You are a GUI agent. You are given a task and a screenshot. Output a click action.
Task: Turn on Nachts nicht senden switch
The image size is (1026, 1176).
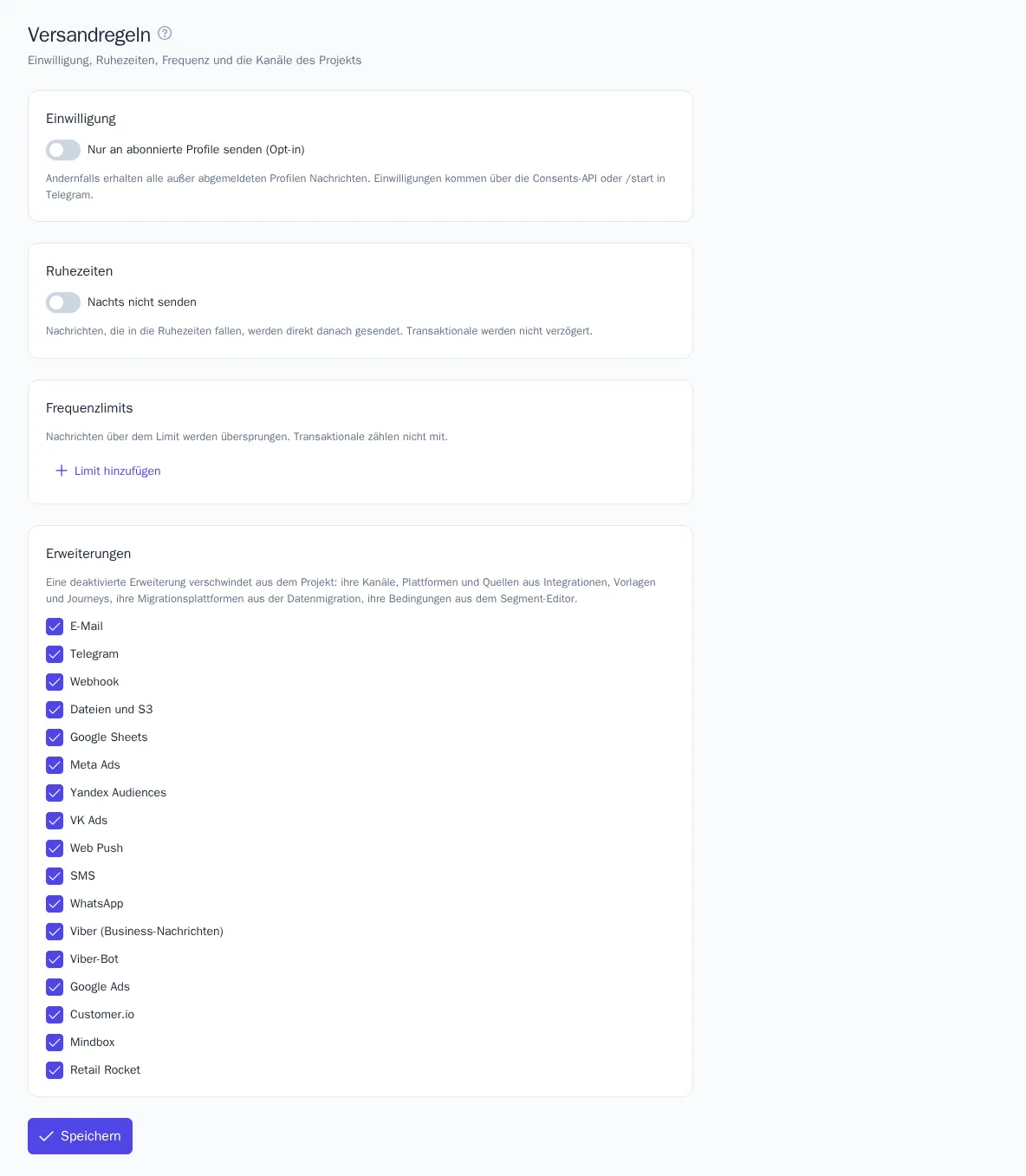coord(63,302)
